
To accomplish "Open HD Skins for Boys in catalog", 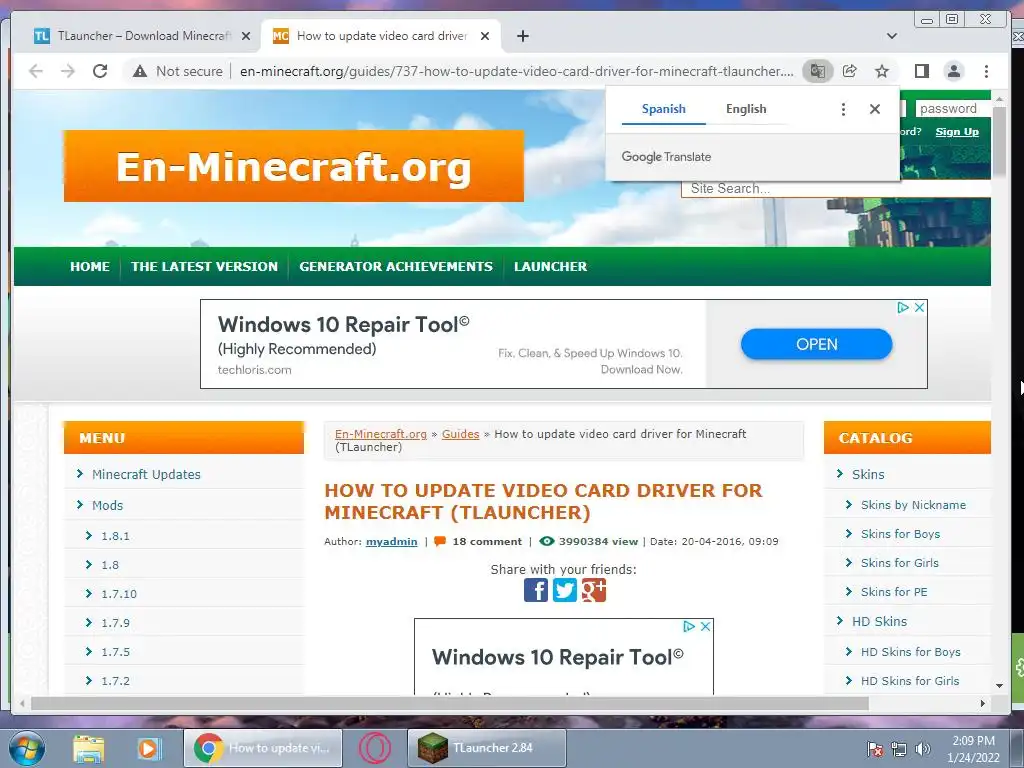I will (910, 652).
